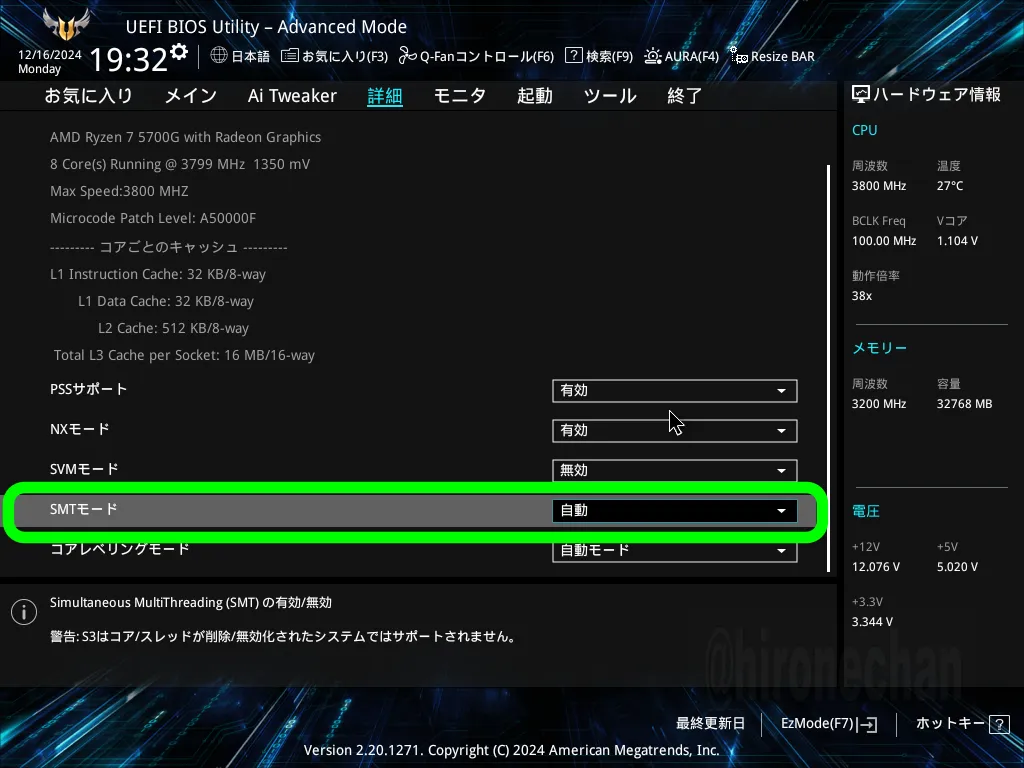The image size is (1024, 768).
Task: Click the 5.020 V reading
Action: tap(957, 567)
